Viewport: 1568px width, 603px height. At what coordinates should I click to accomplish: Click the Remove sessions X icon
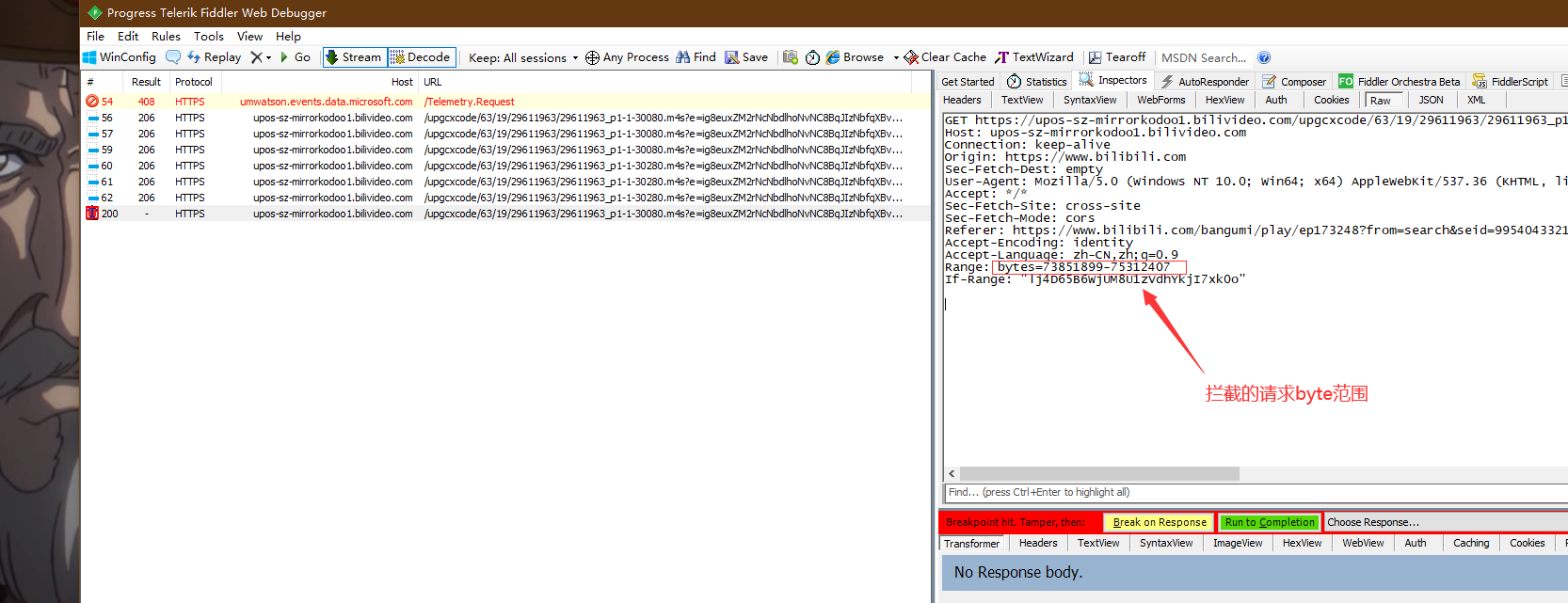pos(257,57)
